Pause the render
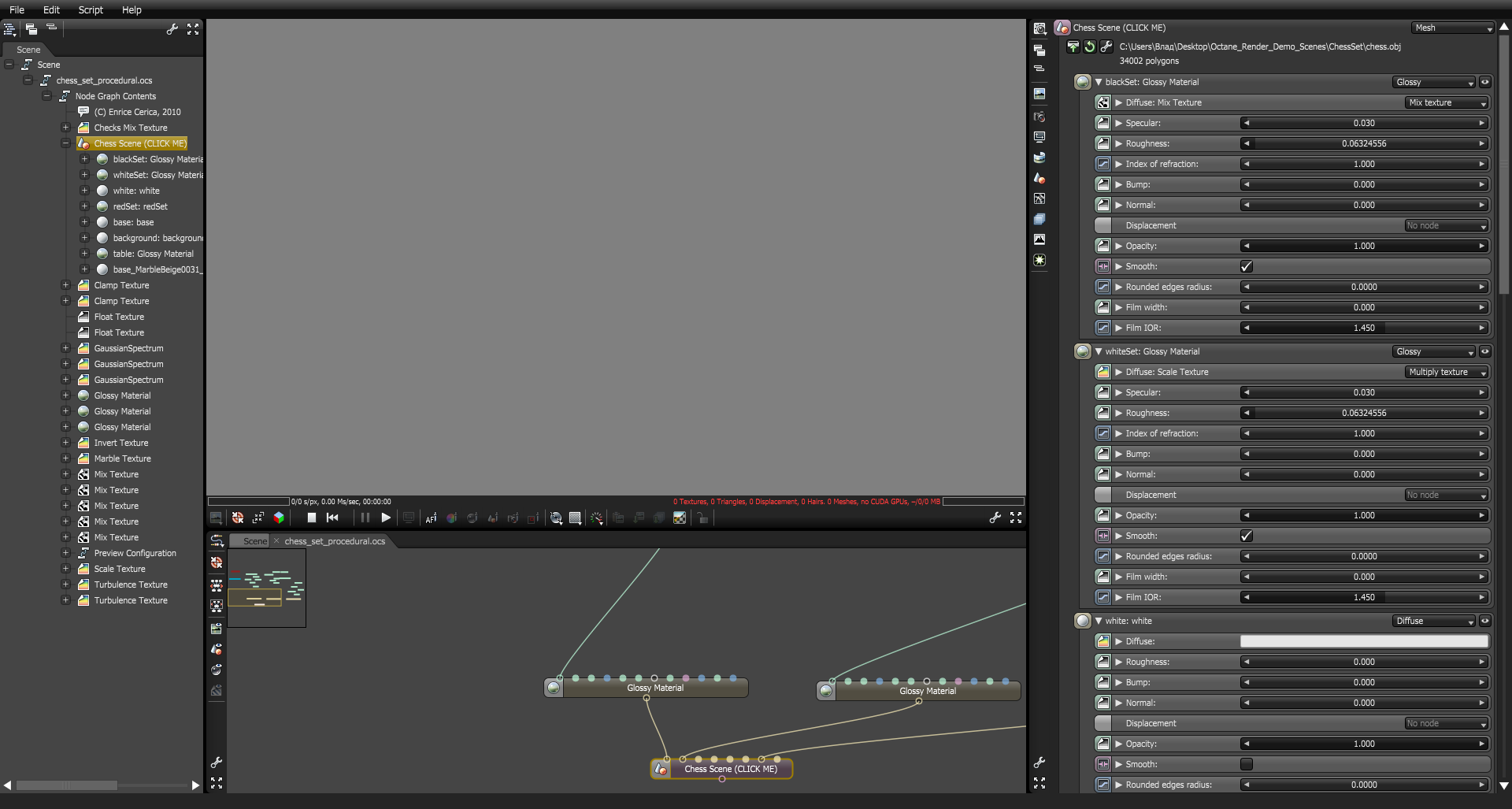 coord(365,518)
